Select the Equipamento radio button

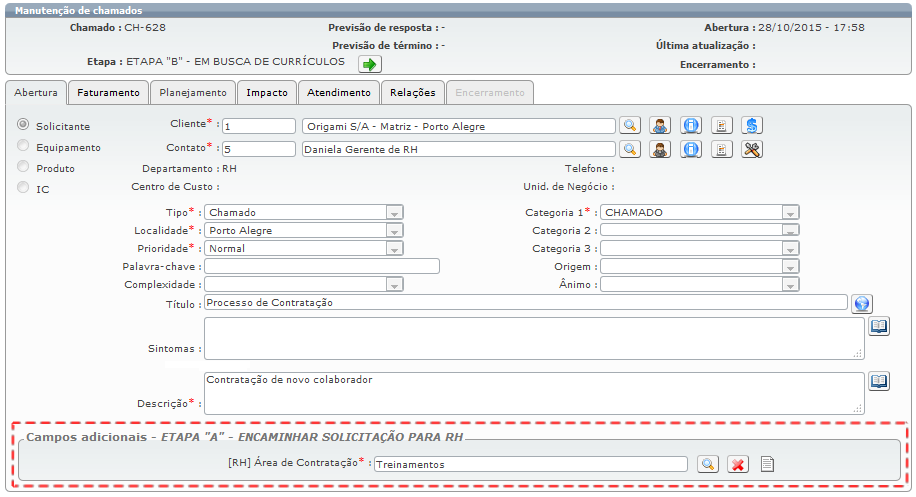(x=23, y=147)
